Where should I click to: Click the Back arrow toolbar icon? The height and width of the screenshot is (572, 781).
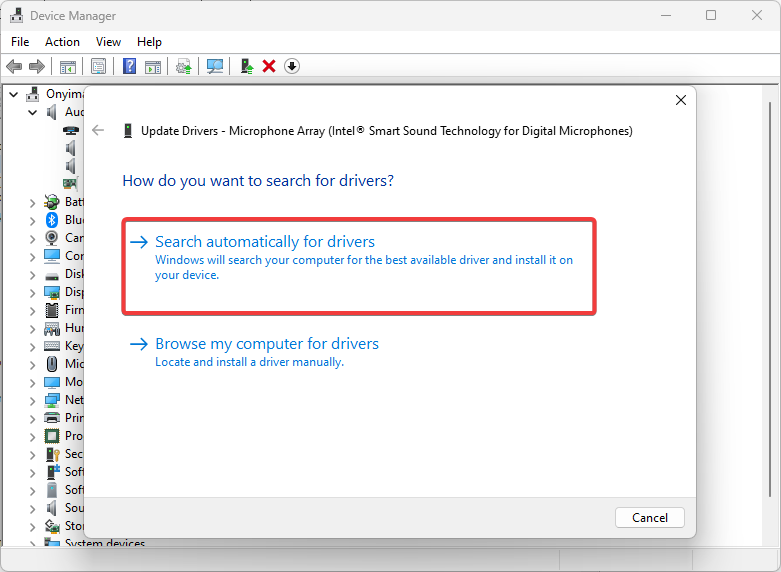[x=14, y=66]
